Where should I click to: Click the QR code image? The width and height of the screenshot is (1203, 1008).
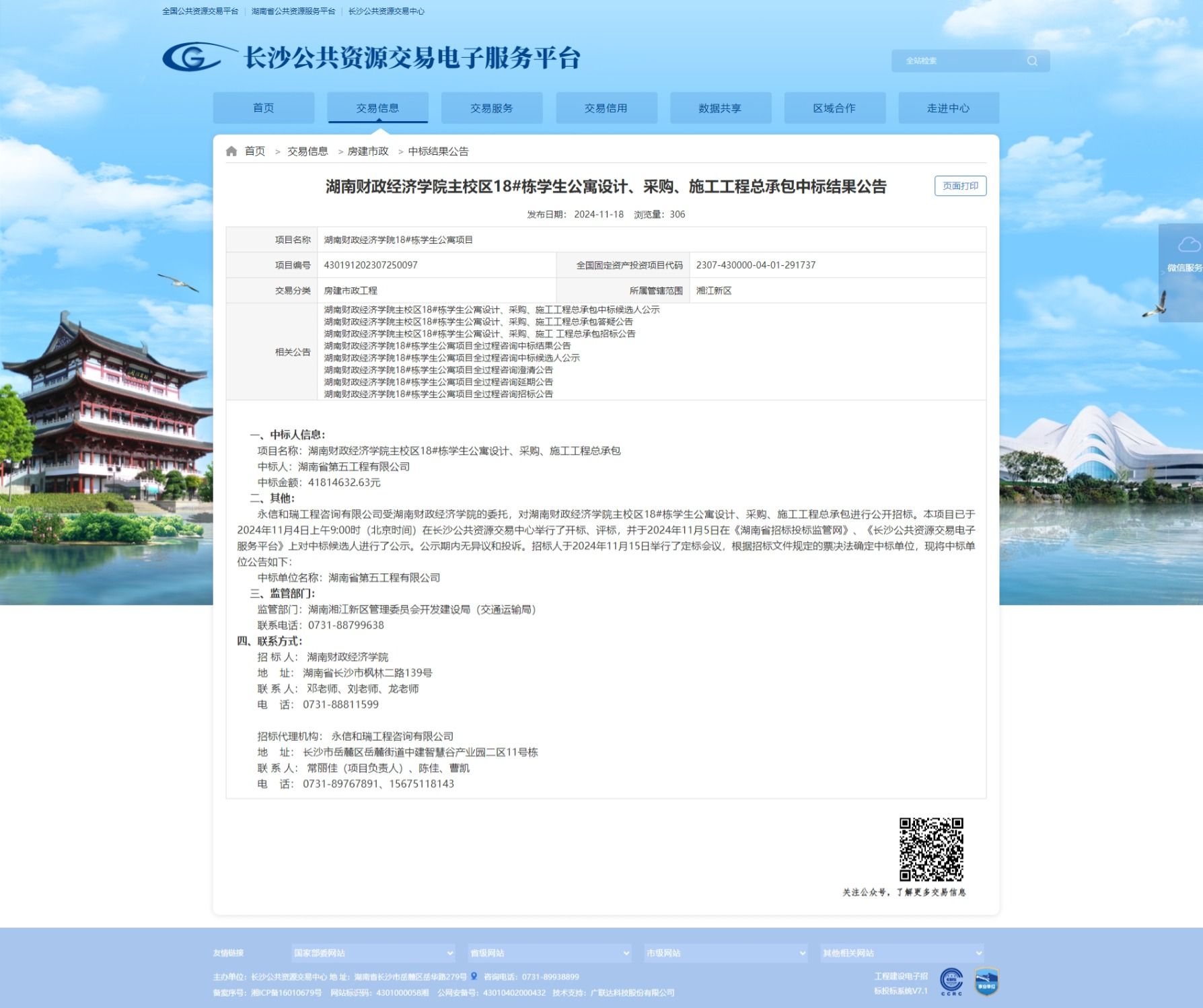point(931,849)
